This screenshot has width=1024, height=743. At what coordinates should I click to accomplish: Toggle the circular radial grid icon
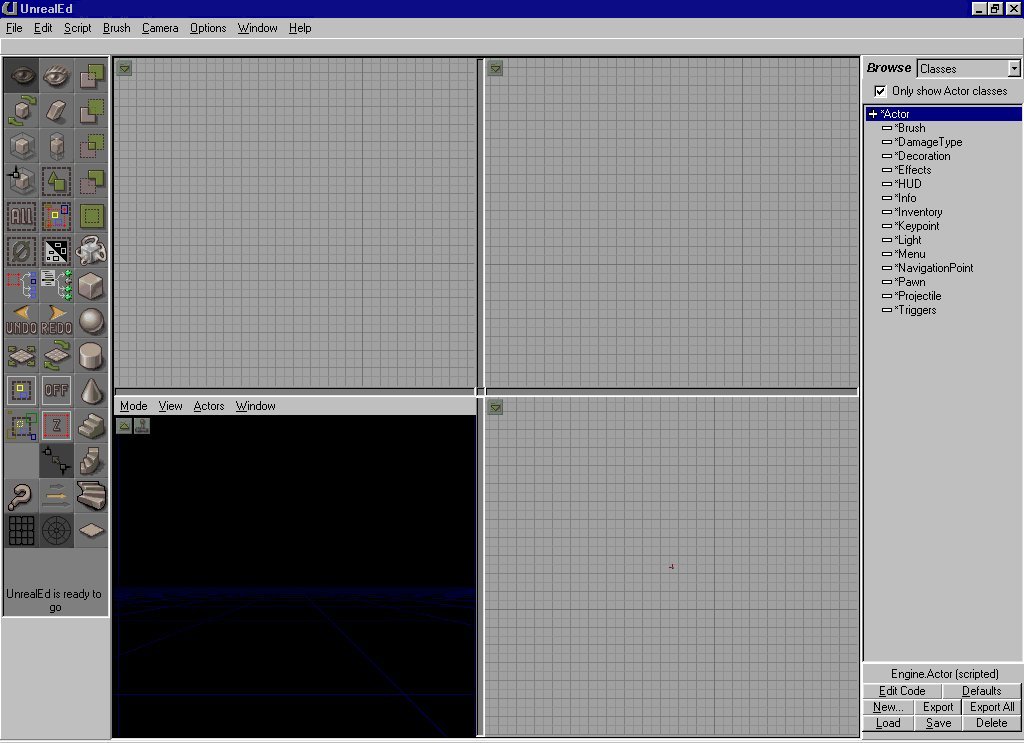(57, 531)
